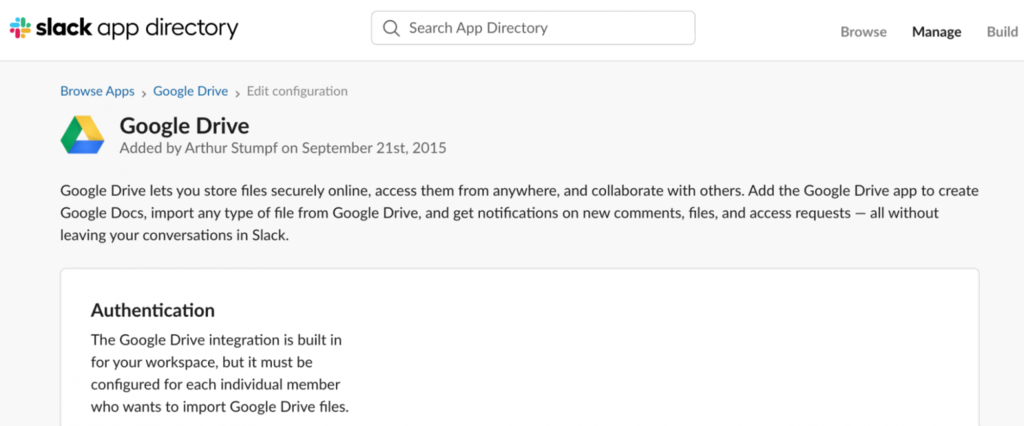Go to Browse Apps breadcrumb link

point(97,91)
